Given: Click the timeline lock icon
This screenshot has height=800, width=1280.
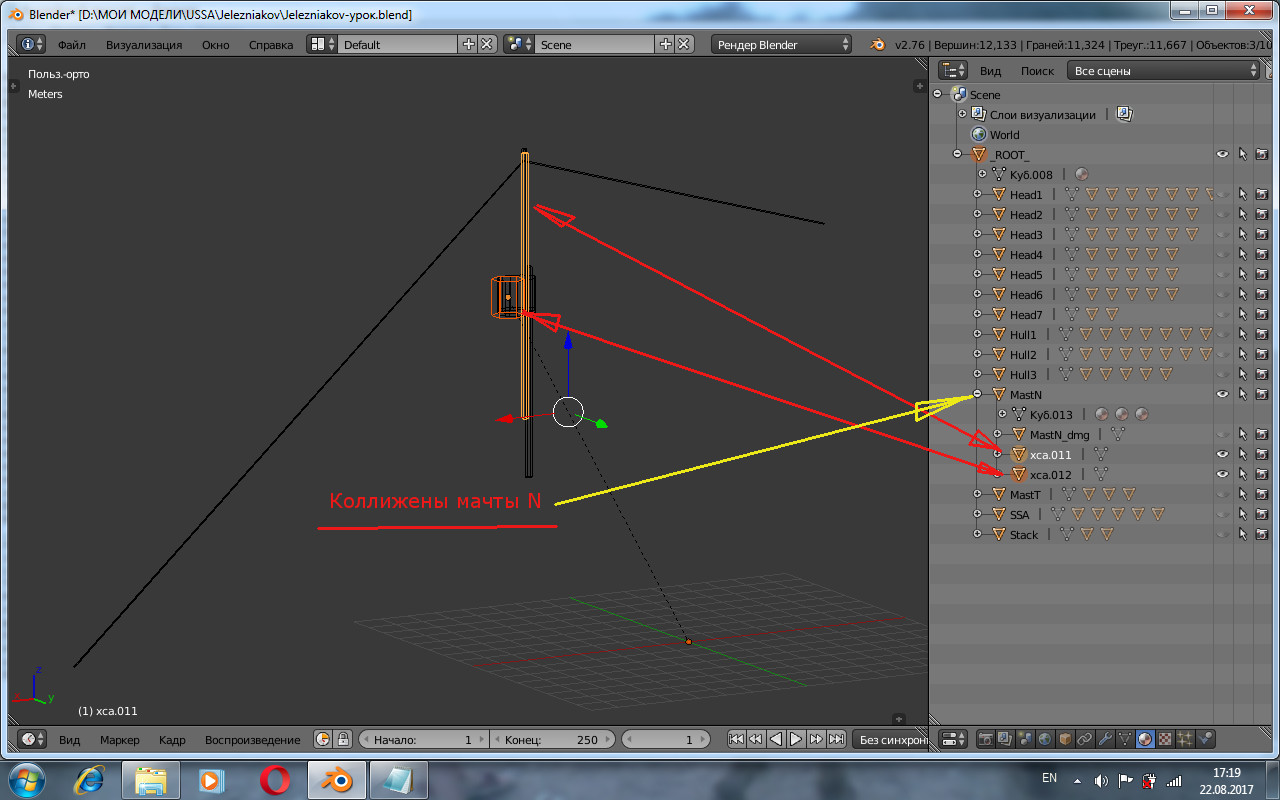Looking at the screenshot, I should tap(343, 740).
